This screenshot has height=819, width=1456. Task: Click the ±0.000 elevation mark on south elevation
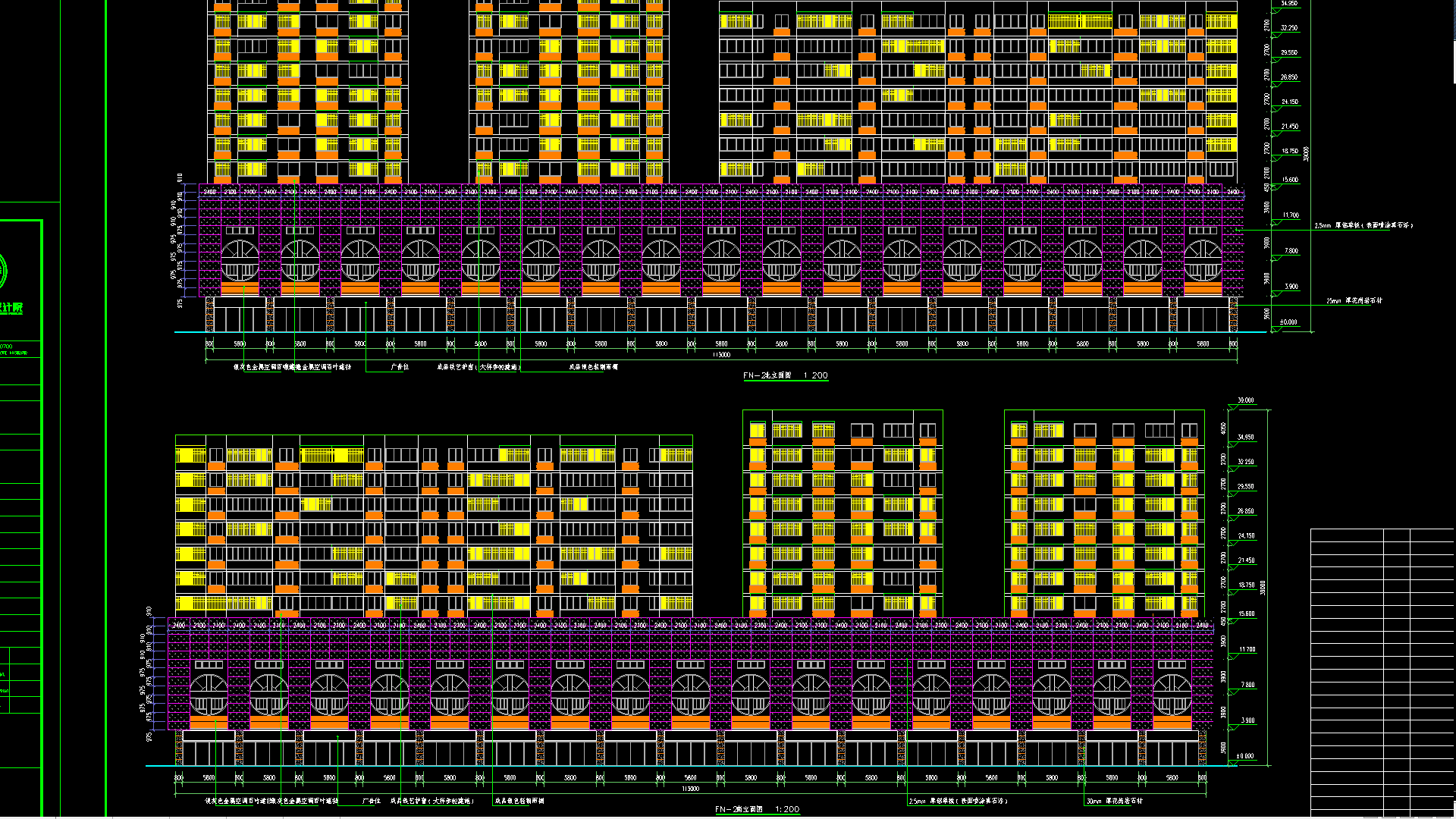(1244, 756)
